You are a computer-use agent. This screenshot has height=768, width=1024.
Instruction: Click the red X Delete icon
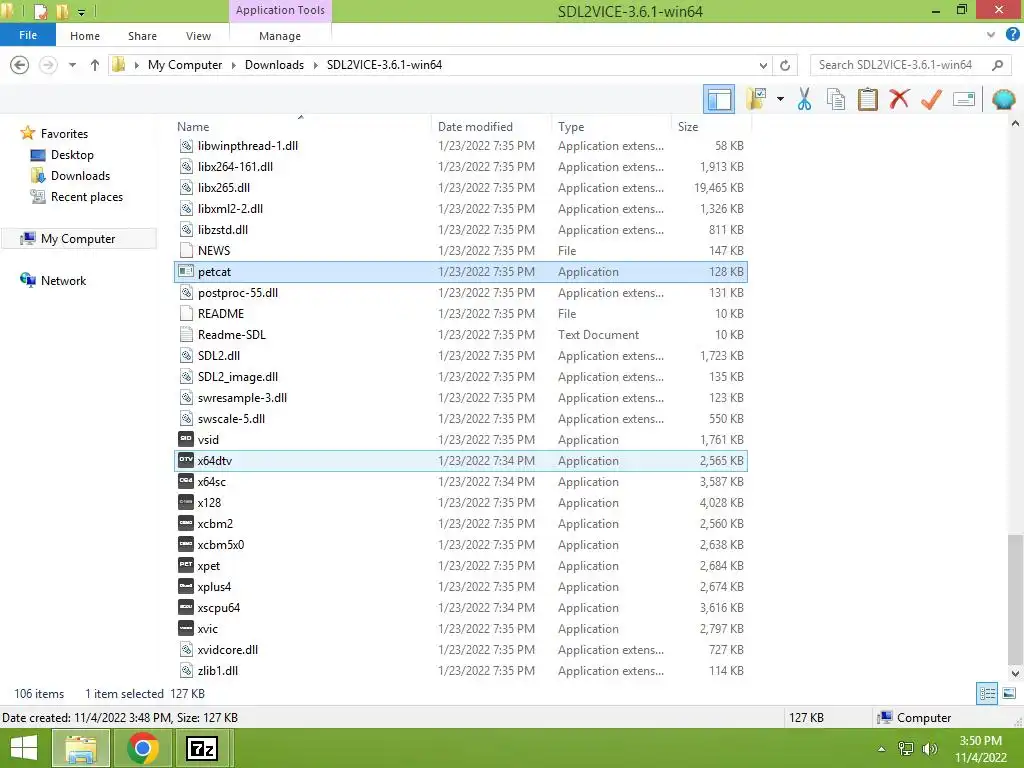[x=899, y=99]
